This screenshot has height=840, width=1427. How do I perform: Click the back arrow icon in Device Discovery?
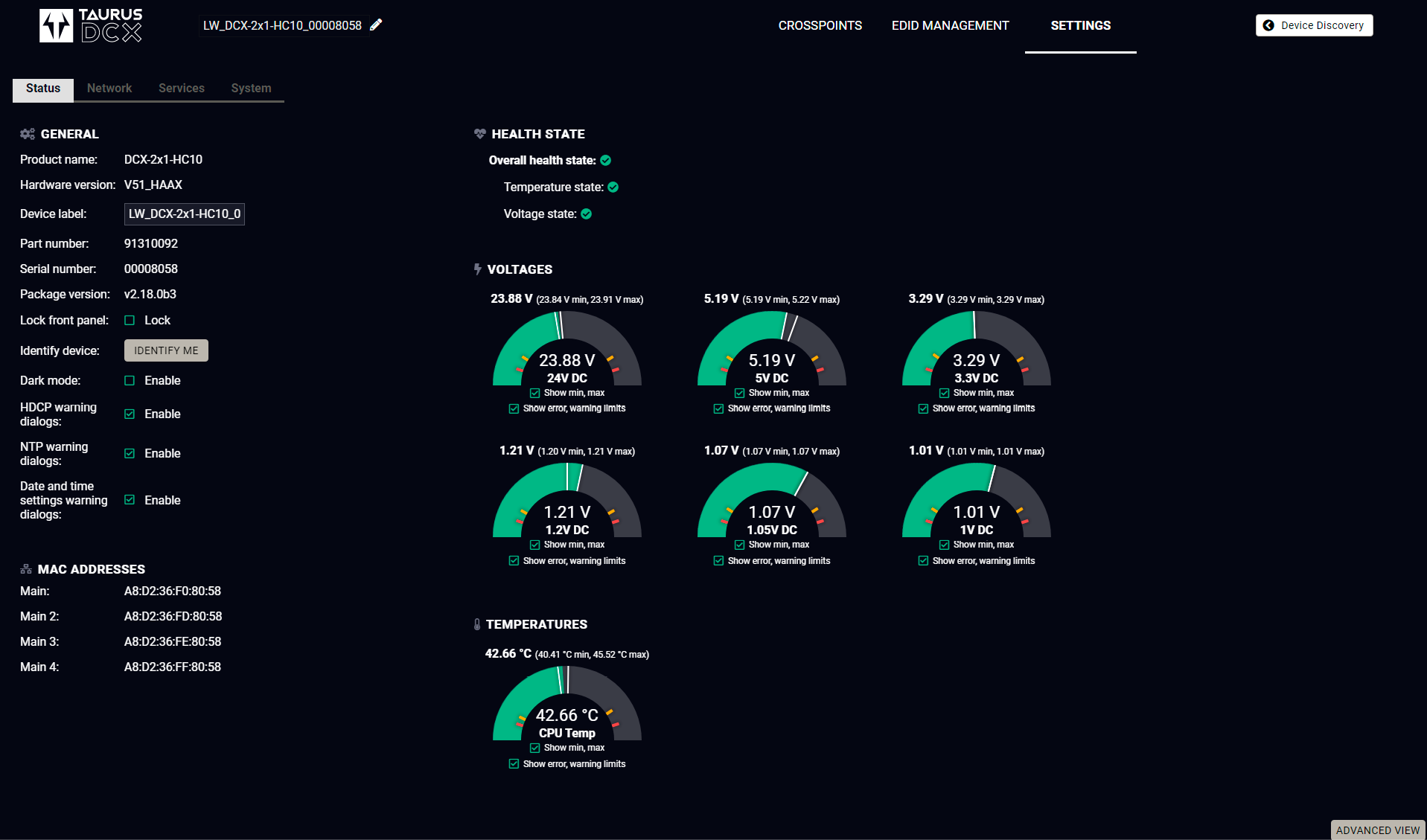[1268, 25]
